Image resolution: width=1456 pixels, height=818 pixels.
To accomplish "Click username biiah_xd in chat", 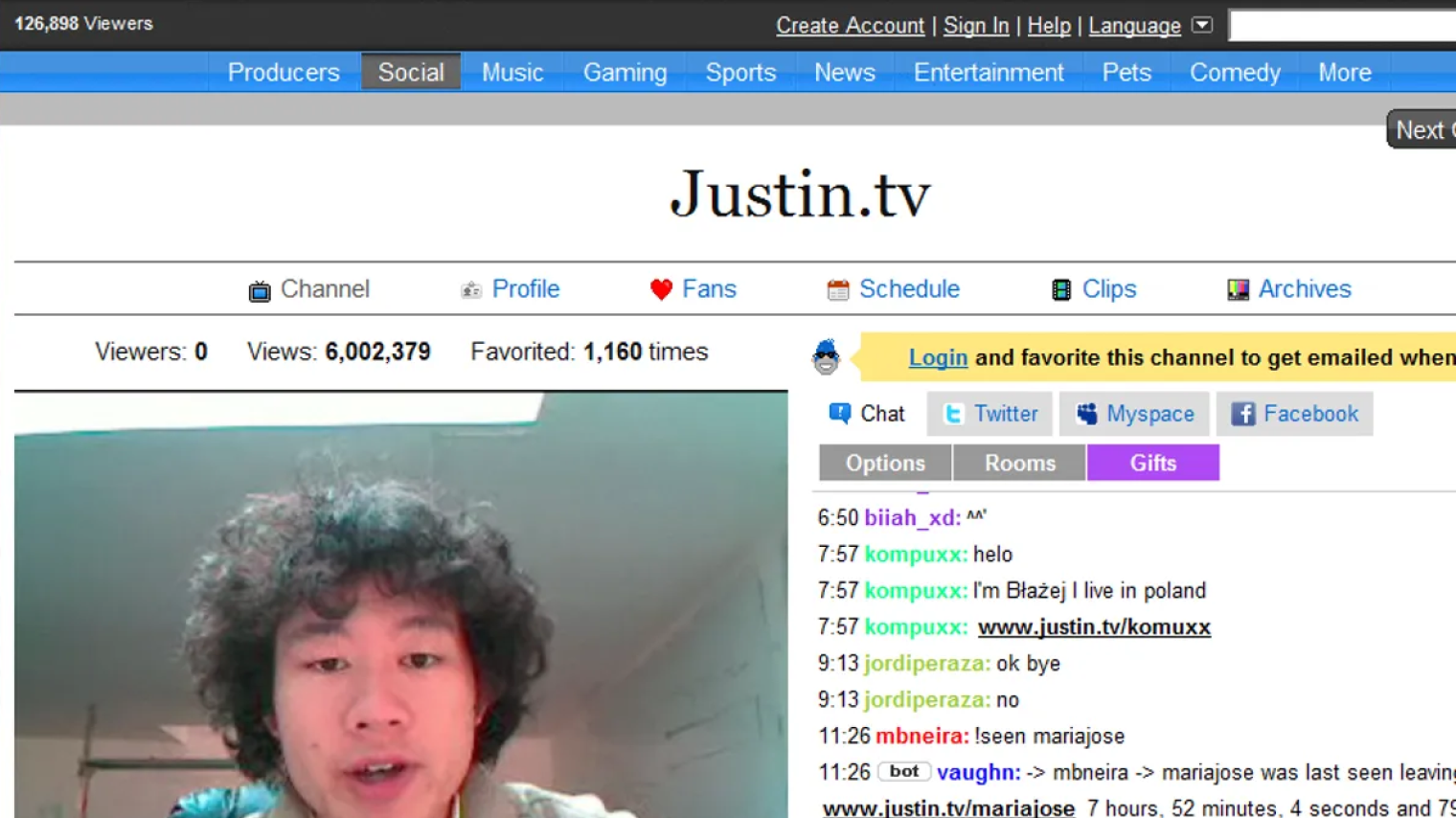I will pos(912,518).
